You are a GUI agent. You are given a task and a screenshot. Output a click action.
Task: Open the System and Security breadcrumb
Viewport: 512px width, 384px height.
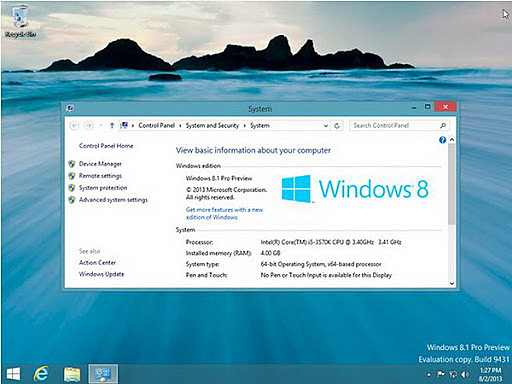point(212,125)
